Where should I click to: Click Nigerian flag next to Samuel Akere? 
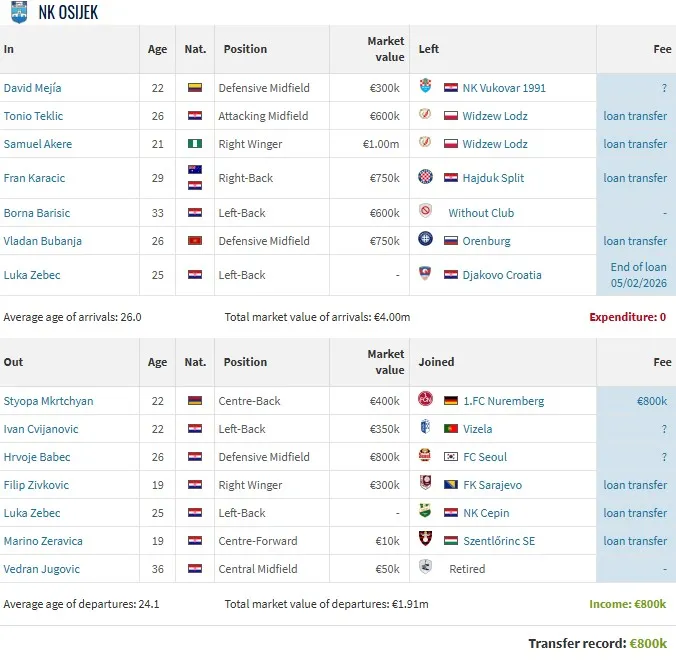195,144
